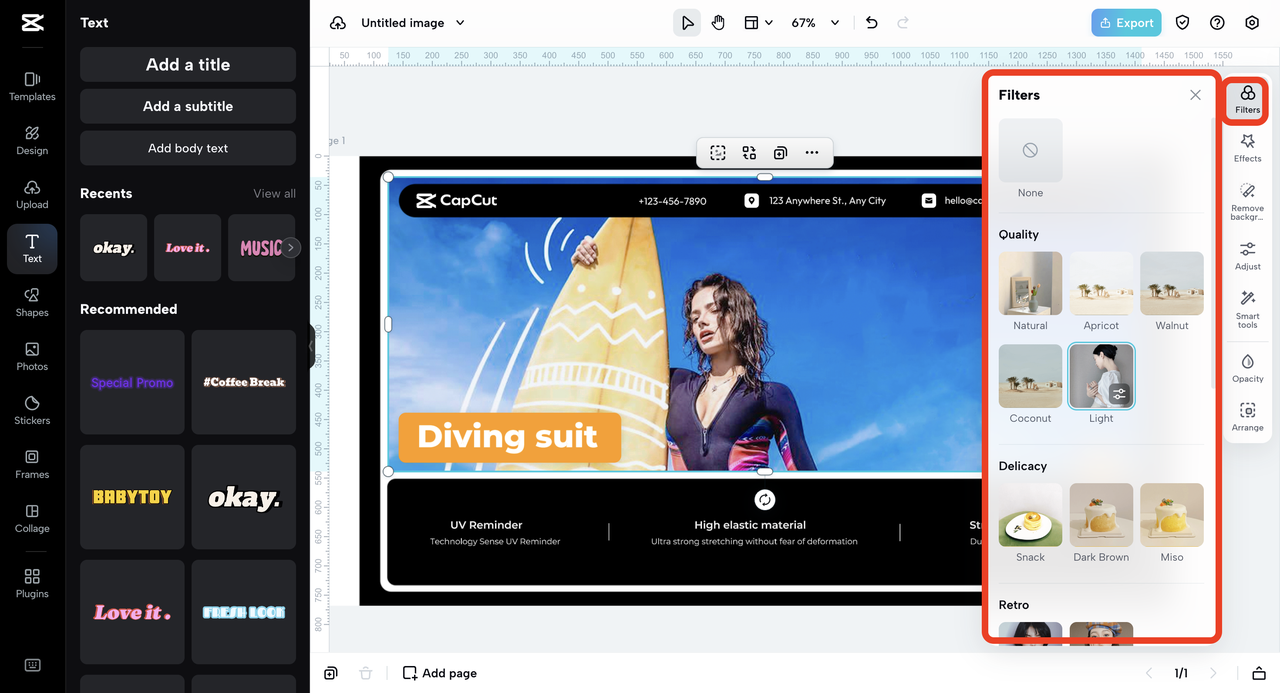Select the BABYTOY text style
This screenshot has height=693, width=1280.
pos(132,497)
